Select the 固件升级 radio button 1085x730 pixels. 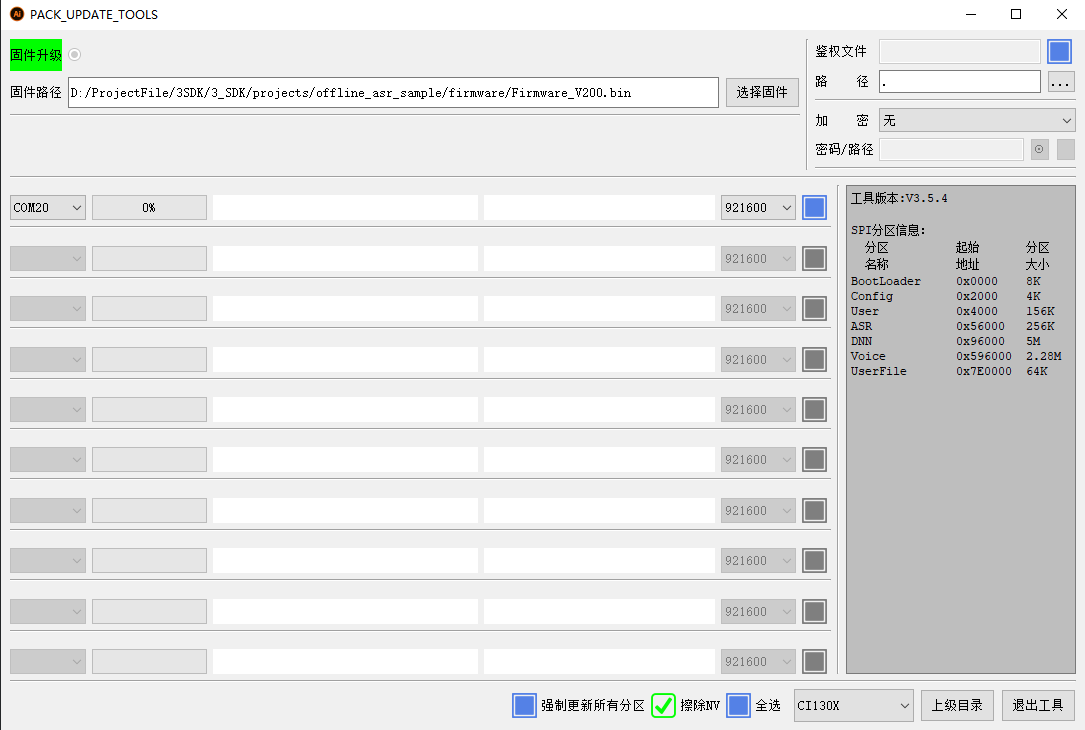point(75,55)
